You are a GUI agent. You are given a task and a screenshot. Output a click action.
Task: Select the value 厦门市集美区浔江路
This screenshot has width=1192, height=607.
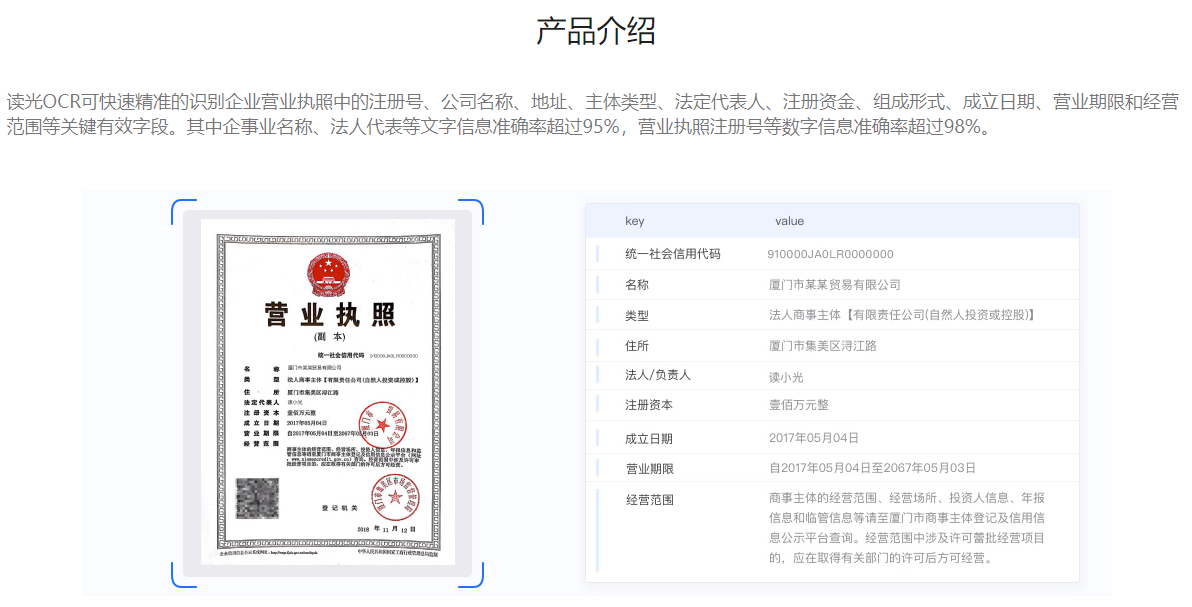[x=823, y=346]
